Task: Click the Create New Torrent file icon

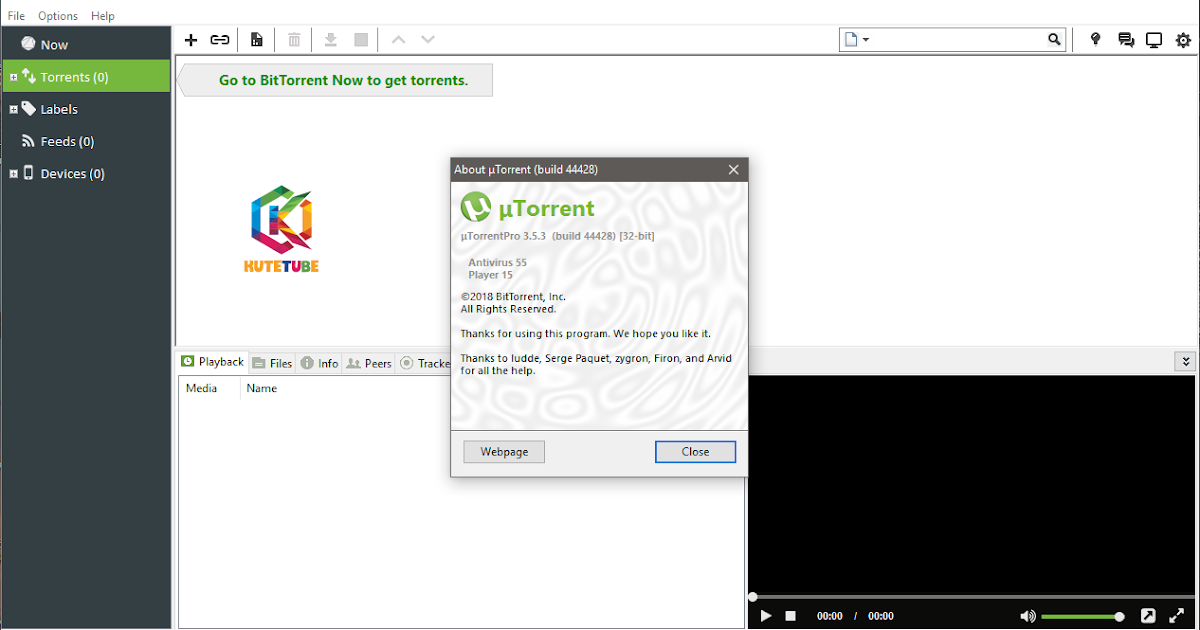Action: click(x=257, y=40)
